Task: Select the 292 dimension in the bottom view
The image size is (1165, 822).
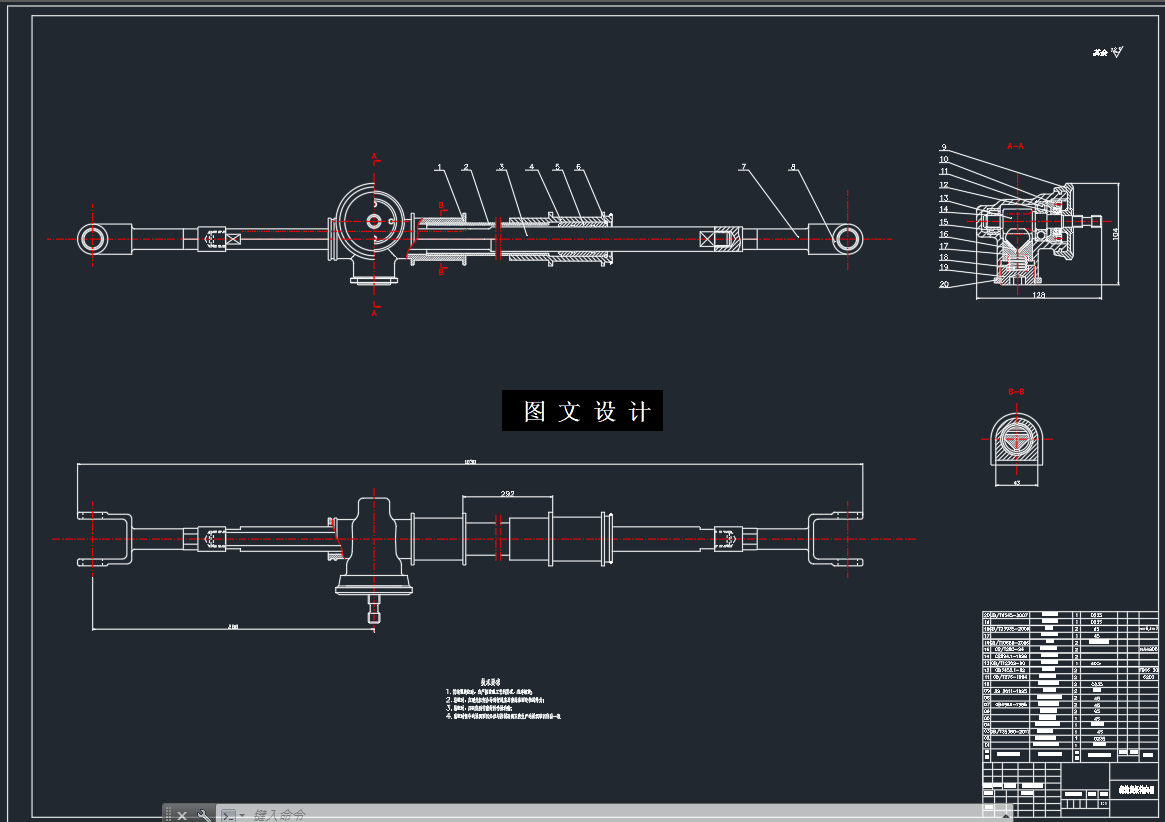Action: pyautogui.click(x=508, y=493)
